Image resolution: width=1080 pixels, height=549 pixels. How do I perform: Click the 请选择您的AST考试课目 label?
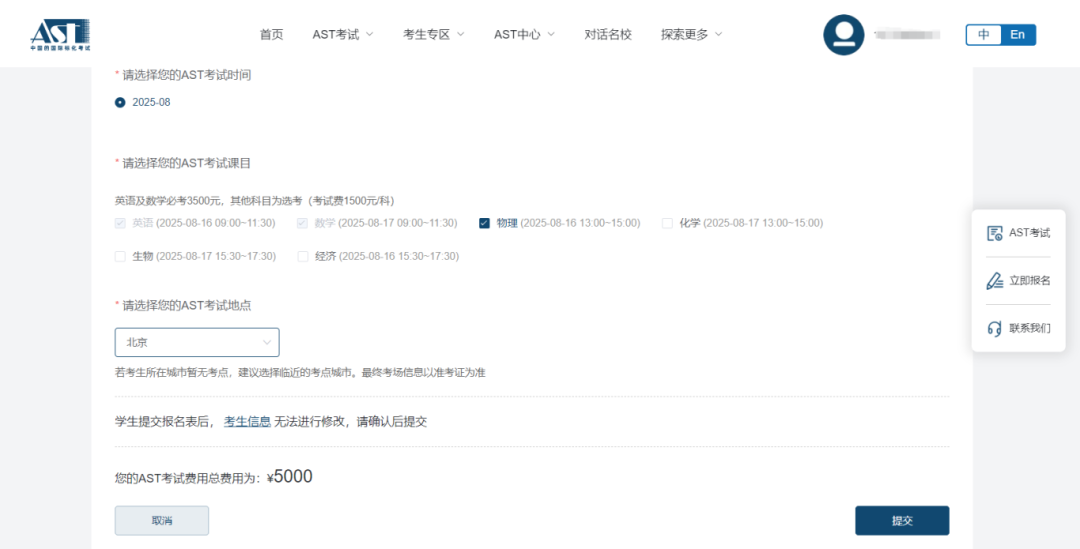187,163
